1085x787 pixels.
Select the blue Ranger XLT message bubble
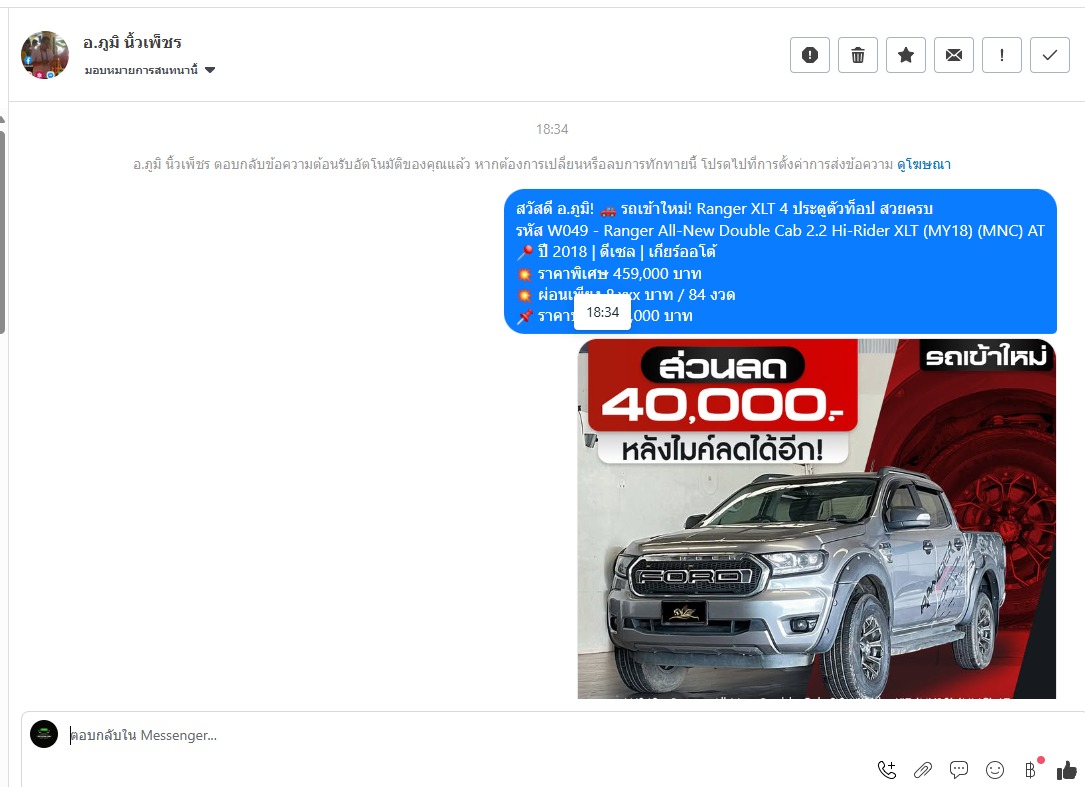point(780,262)
